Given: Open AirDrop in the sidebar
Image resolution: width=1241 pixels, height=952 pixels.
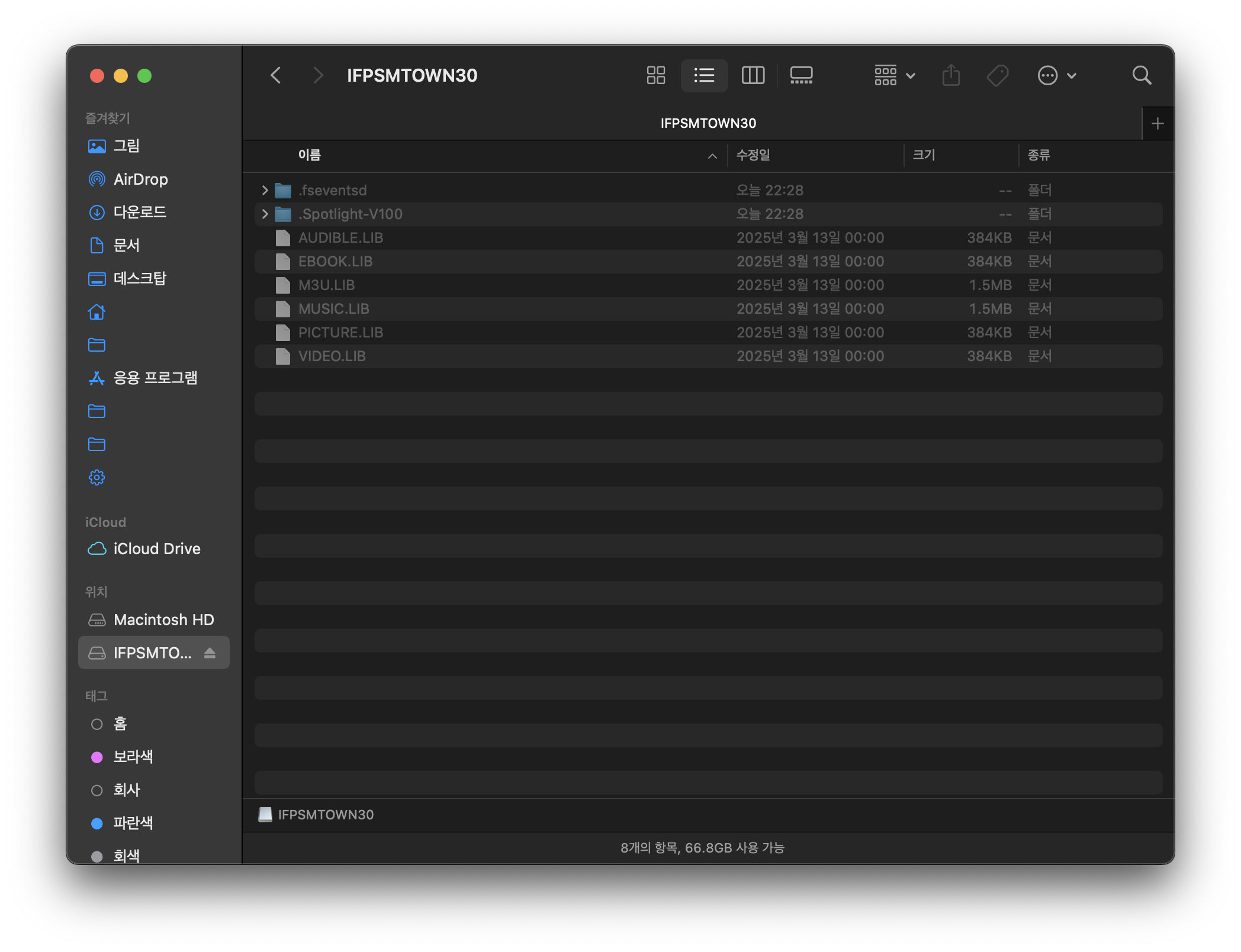Looking at the screenshot, I should [x=140, y=179].
